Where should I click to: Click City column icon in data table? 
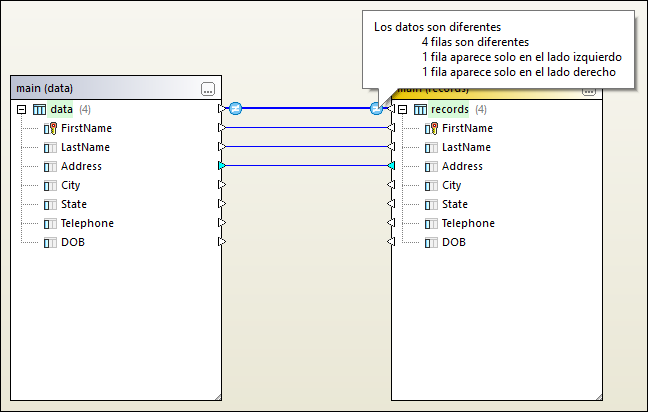pyautogui.click(x=50, y=186)
